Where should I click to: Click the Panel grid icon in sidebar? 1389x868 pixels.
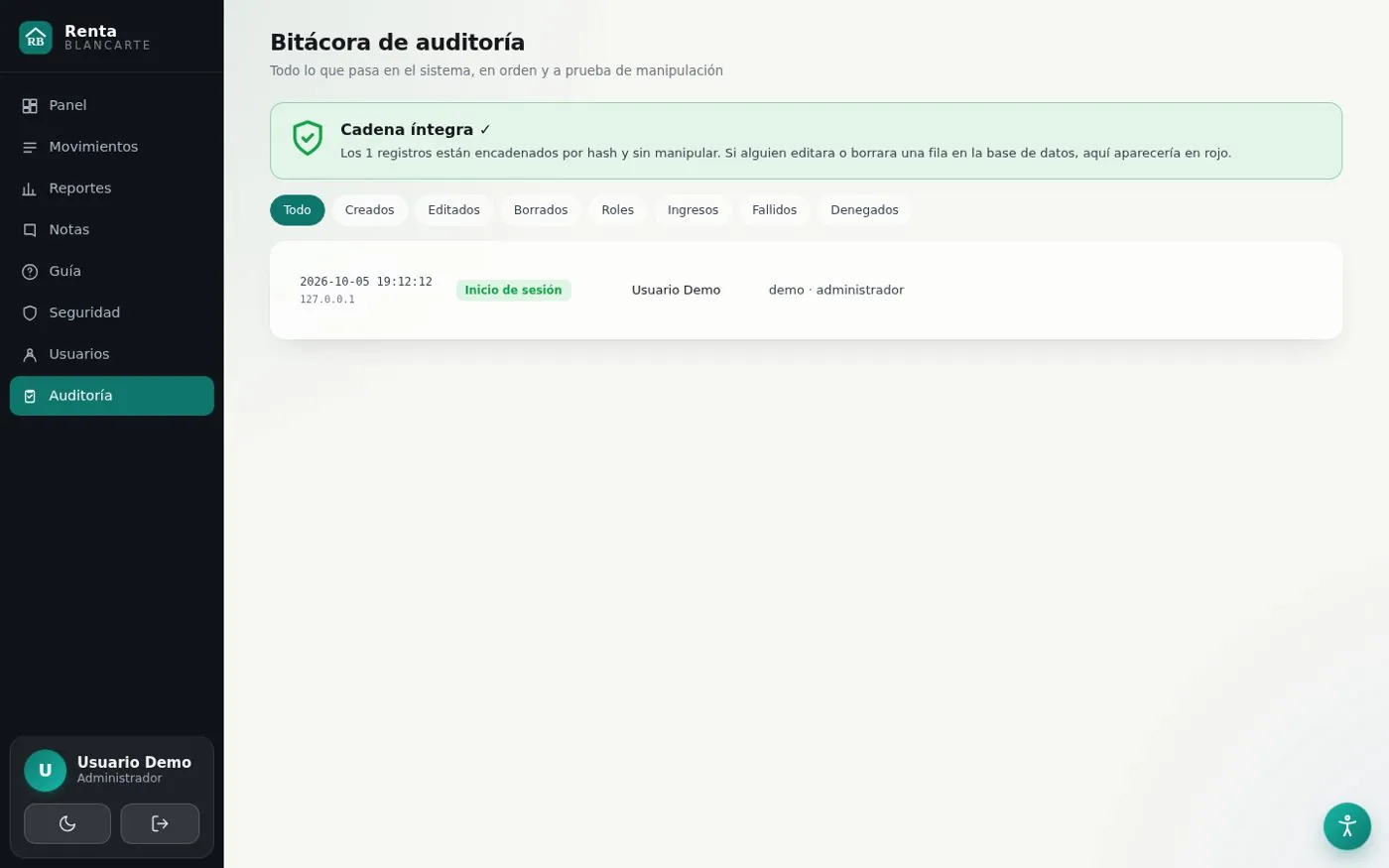(x=30, y=105)
